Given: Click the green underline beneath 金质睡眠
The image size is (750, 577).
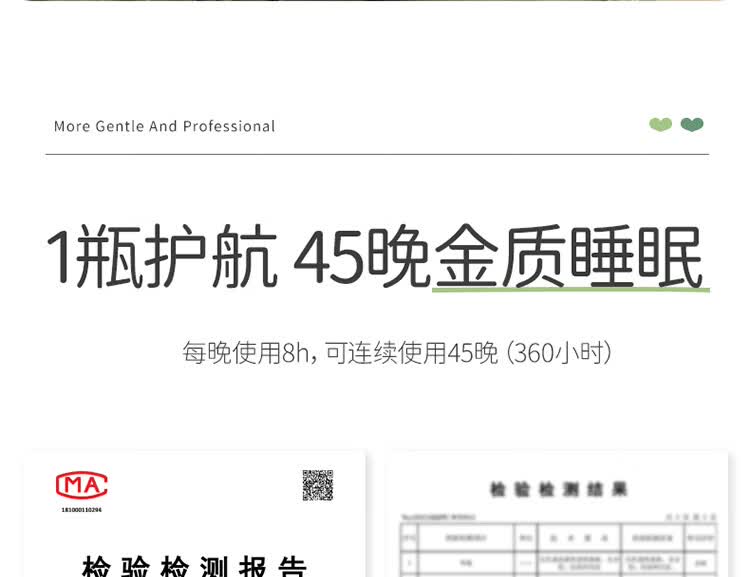Looking at the screenshot, I should pos(571,289).
